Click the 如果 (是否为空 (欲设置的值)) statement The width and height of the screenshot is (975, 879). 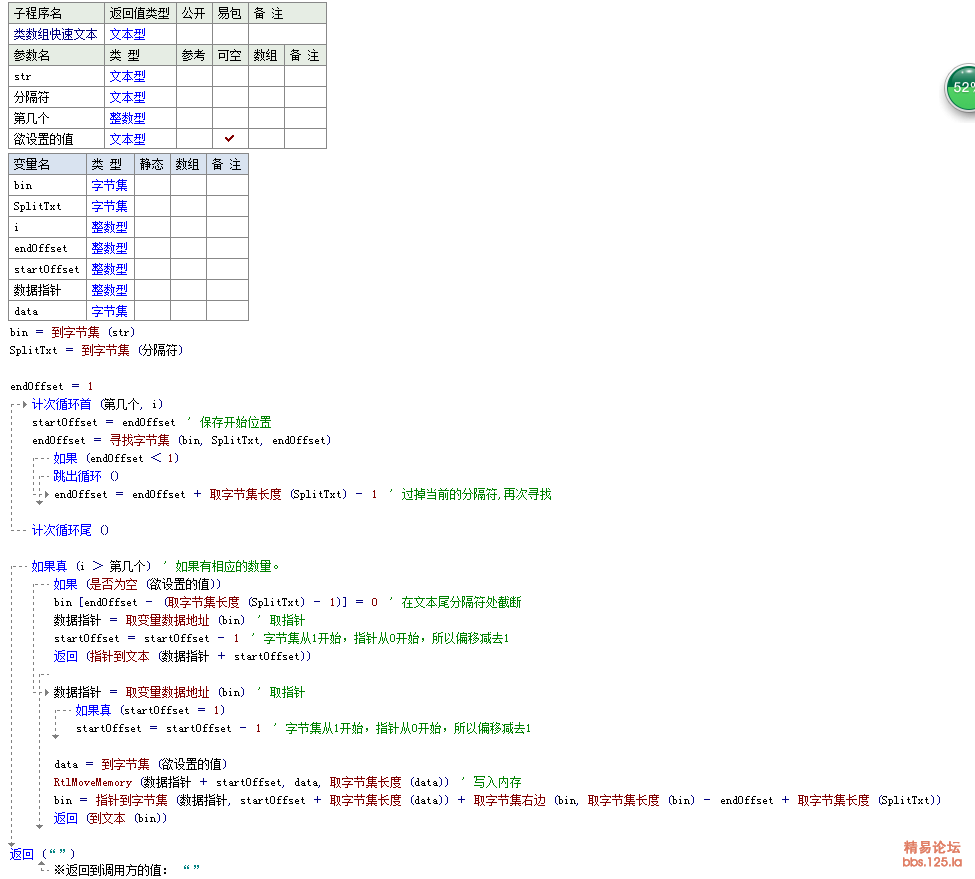(137, 585)
